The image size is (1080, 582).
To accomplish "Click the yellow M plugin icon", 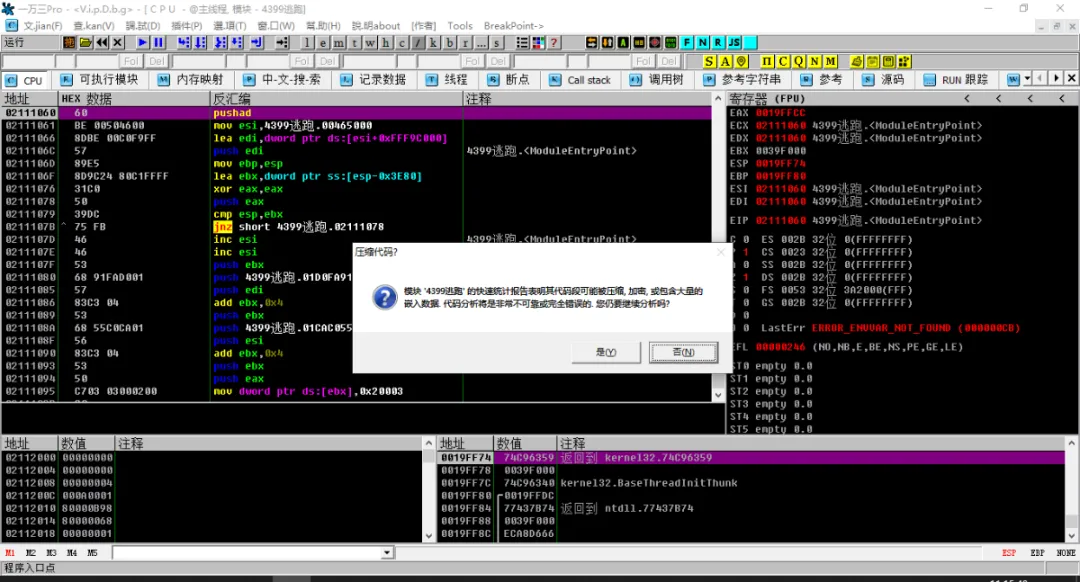I will click(831, 61).
